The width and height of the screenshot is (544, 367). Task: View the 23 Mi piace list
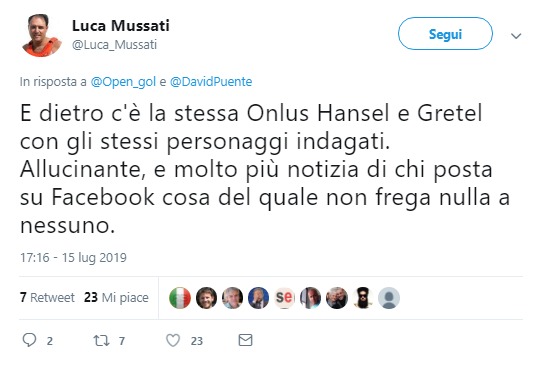(116, 298)
